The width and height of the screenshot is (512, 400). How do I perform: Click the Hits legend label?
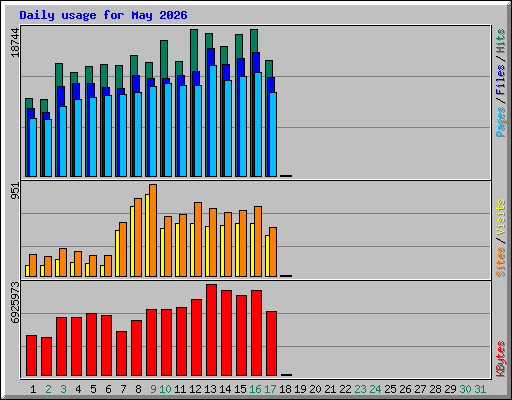501,41
